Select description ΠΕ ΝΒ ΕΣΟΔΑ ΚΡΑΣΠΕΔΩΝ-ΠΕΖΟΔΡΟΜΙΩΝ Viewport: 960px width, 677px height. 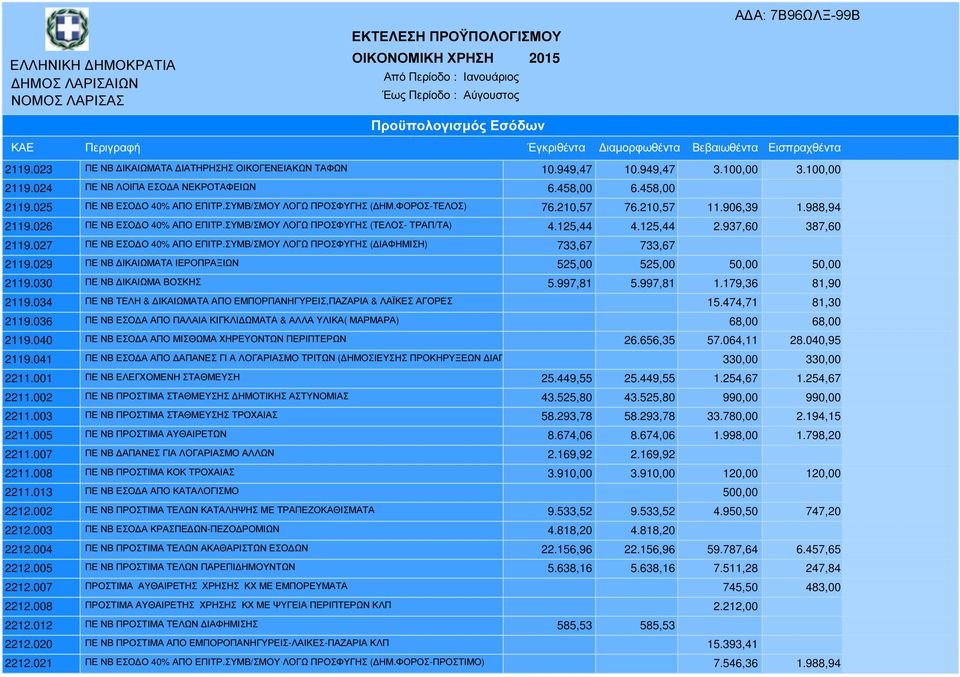click(182, 529)
